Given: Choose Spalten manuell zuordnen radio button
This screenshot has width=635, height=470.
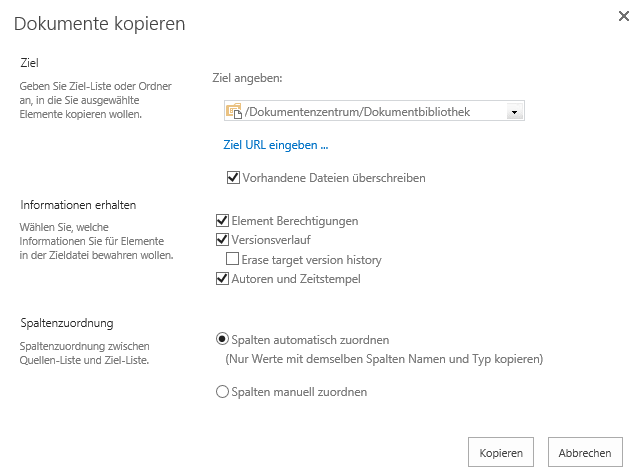Looking at the screenshot, I should pyautogui.click(x=222, y=391).
